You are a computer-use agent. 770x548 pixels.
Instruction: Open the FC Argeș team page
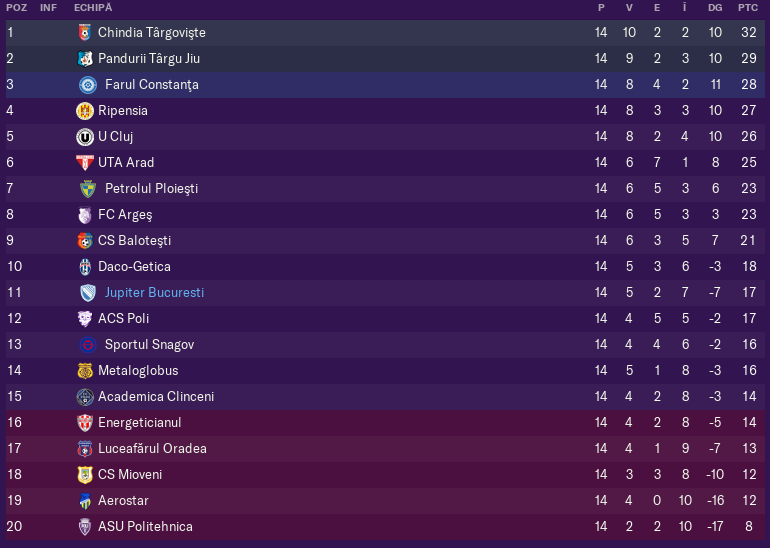(125, 215)
